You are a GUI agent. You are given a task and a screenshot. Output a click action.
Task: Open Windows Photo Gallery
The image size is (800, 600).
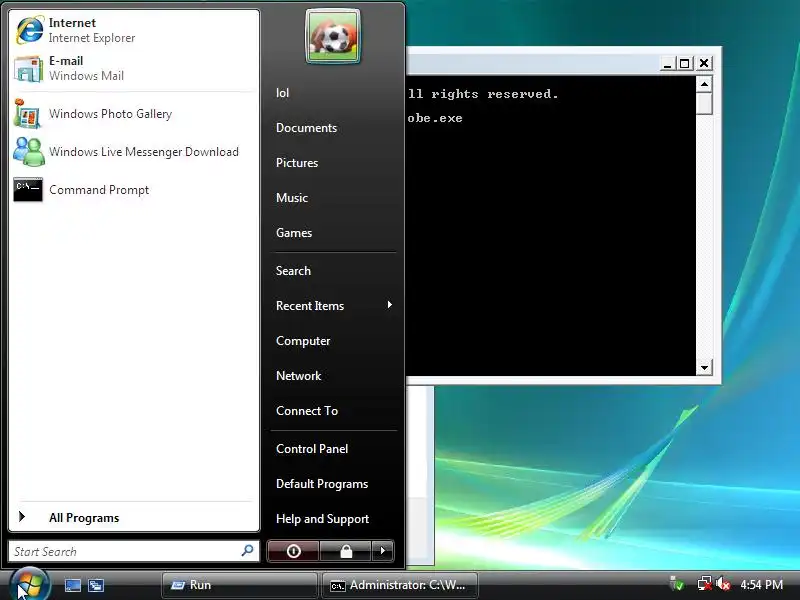(x=134, y=113)
